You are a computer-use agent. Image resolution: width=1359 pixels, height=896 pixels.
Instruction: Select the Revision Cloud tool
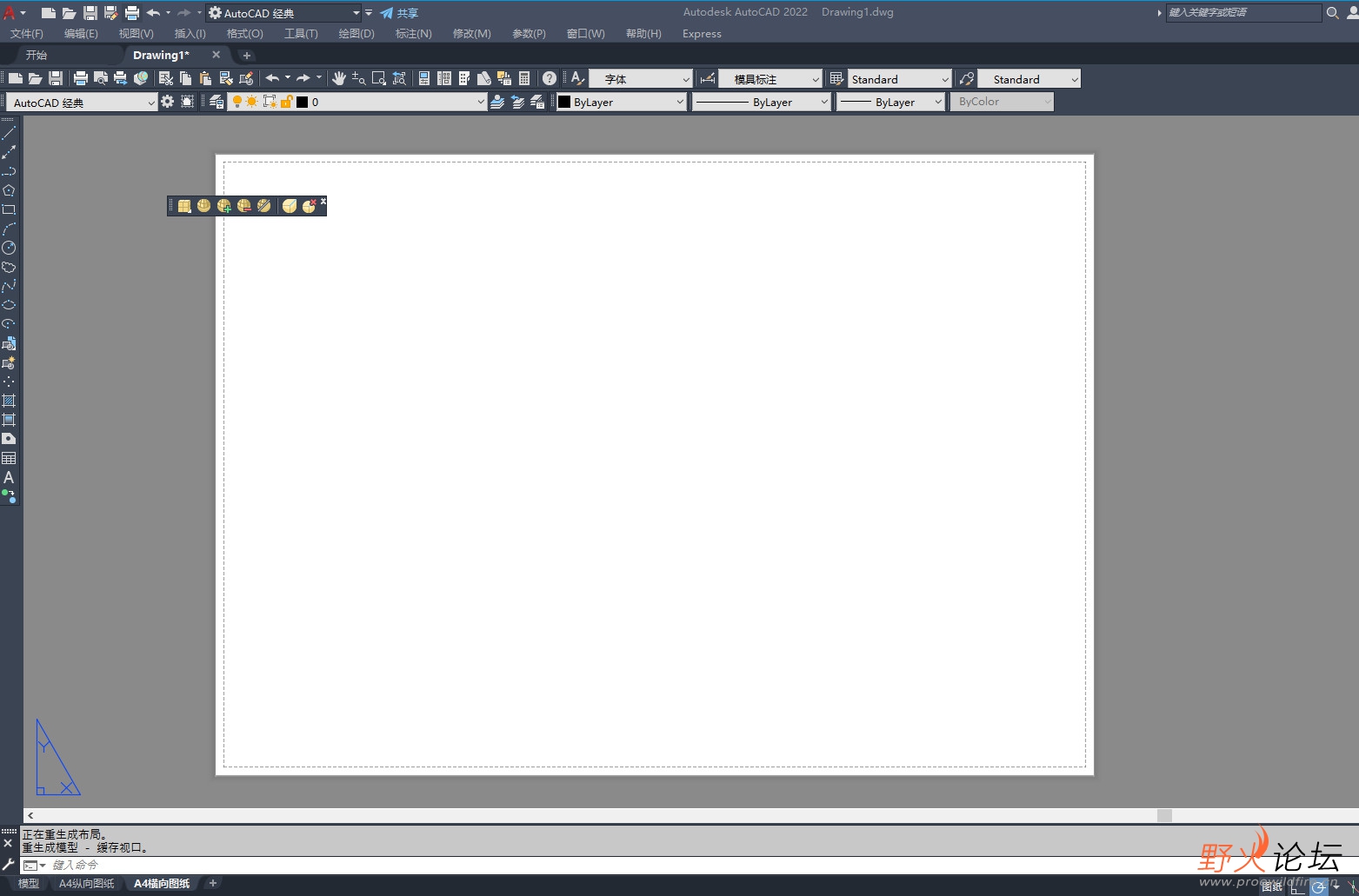(x=9, y=267)
